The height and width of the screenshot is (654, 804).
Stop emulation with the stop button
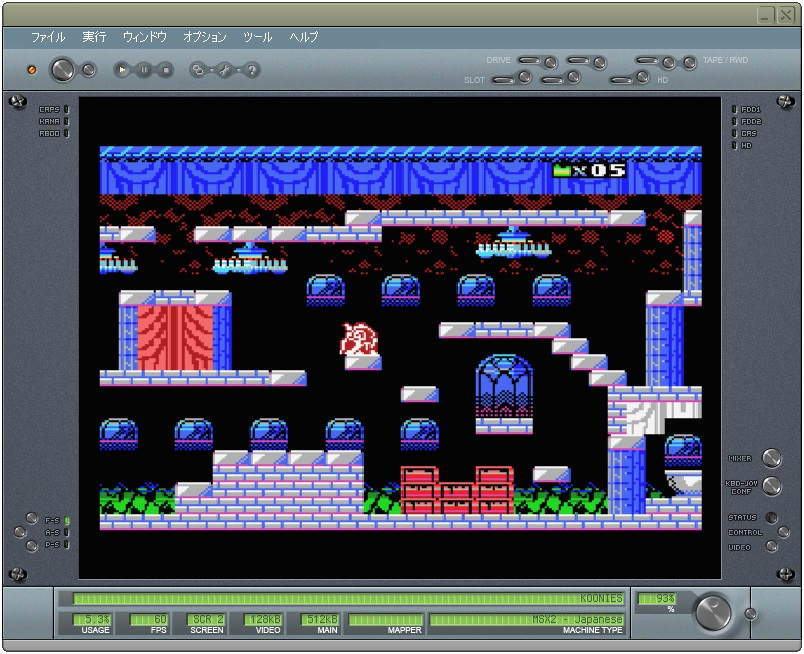point(166,69)
